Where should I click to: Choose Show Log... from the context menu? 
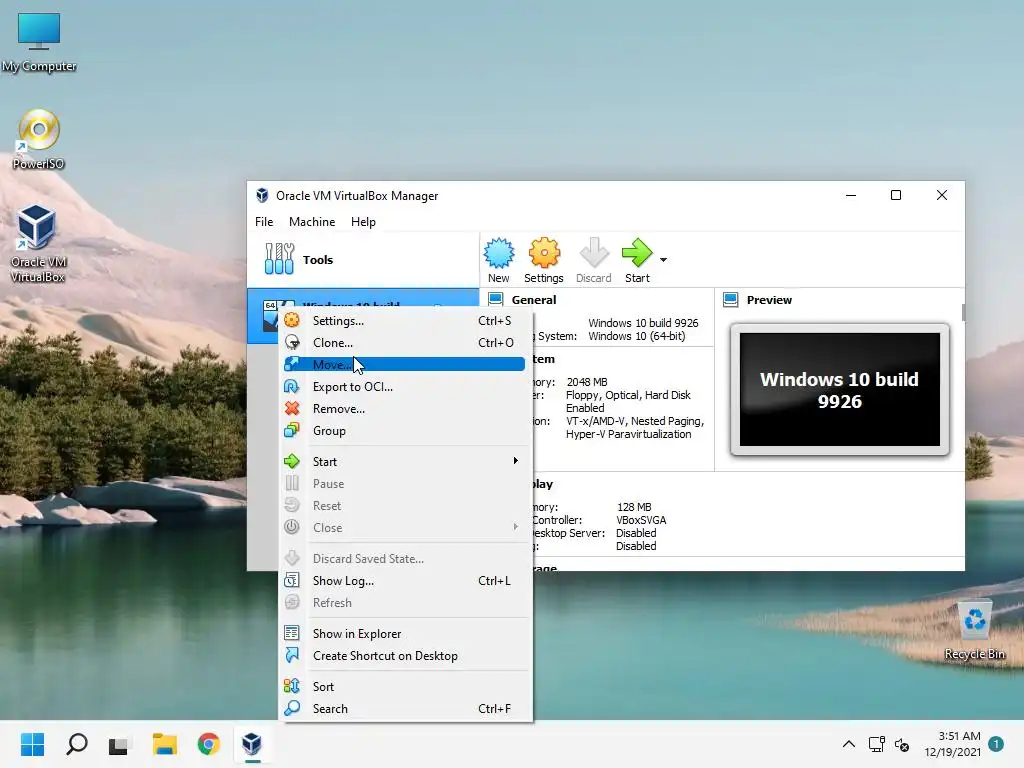(x=405, y=581)
